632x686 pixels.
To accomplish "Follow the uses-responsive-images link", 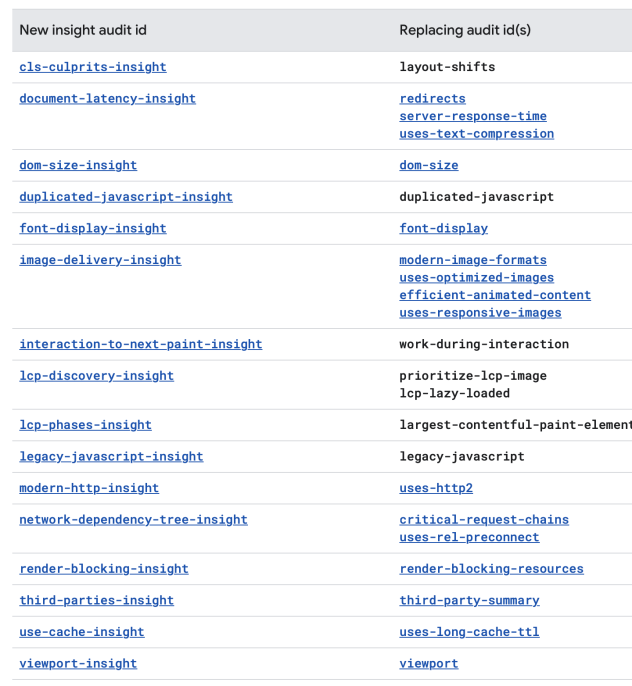I will (x=480, y=313).
